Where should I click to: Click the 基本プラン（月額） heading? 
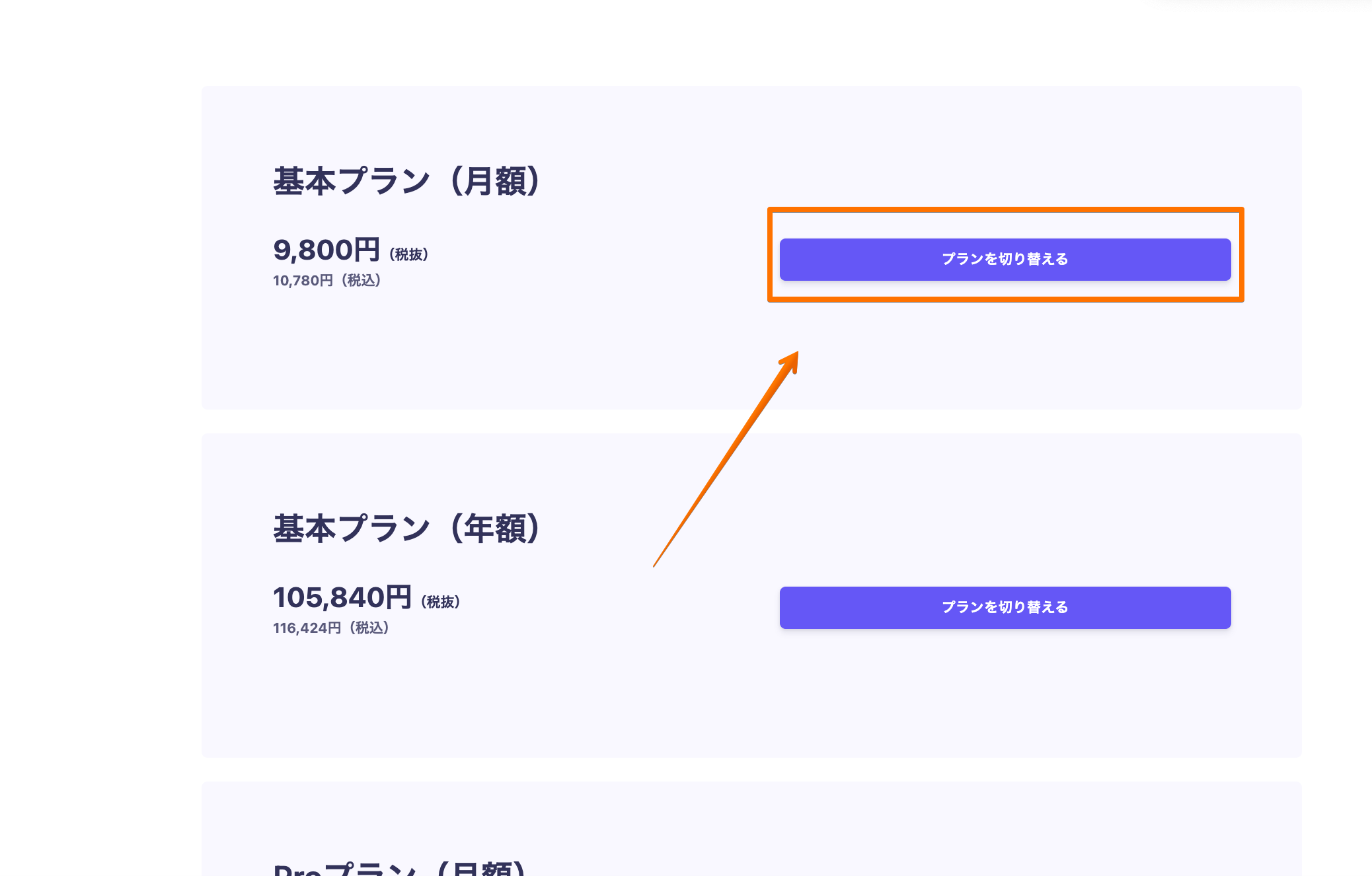pyautogui.click(x=406, y=181)
